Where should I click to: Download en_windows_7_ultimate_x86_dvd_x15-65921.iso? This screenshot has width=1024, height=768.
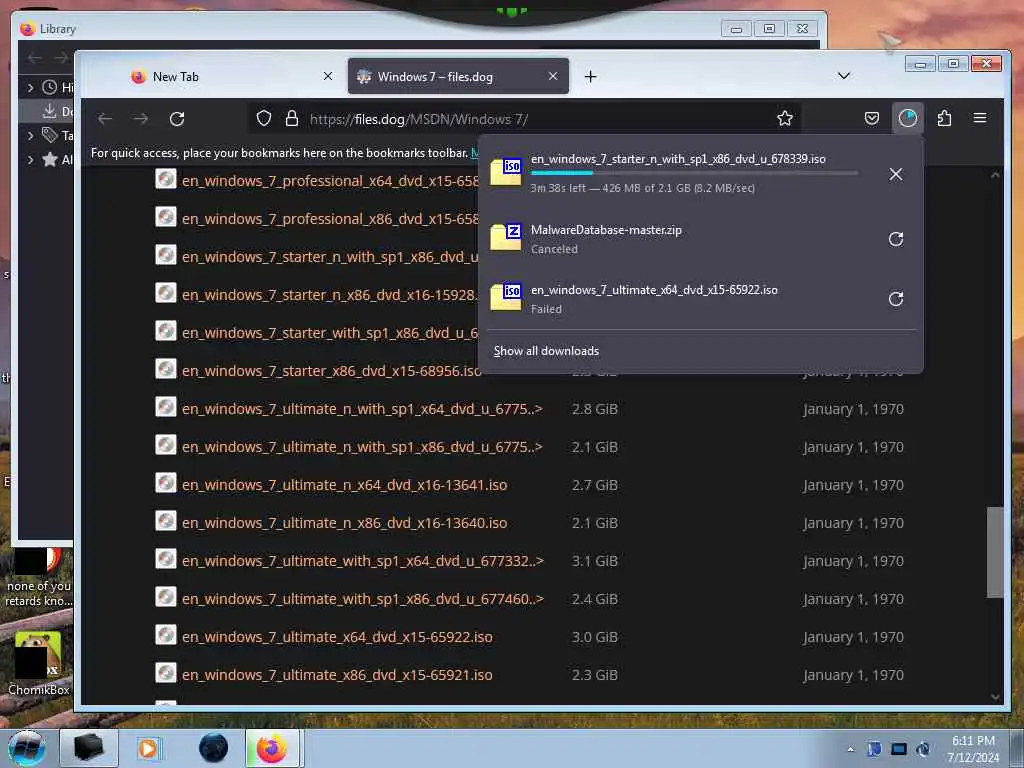(337, 675)
